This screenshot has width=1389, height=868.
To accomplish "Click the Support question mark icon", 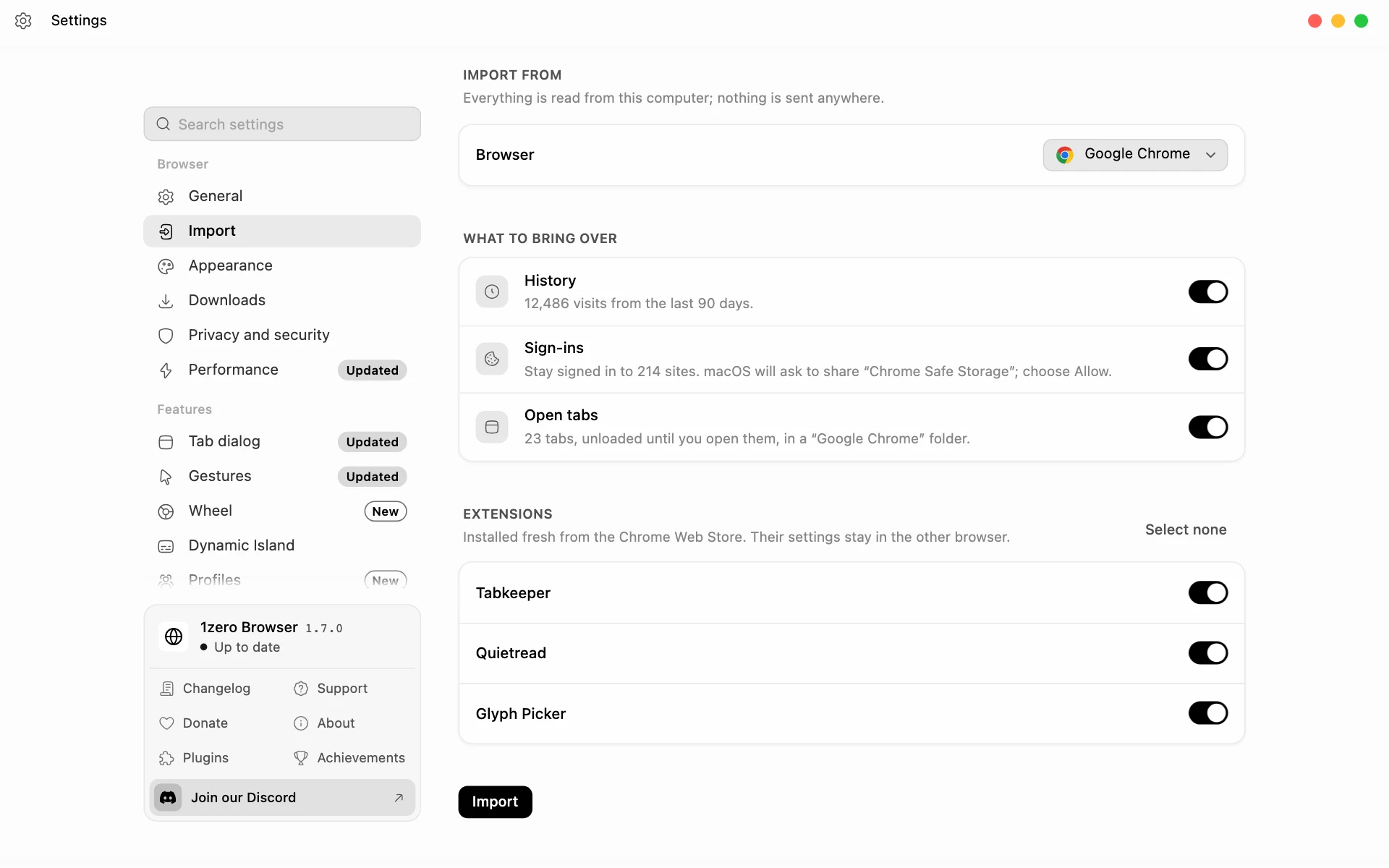I will (x=301, y=689).
